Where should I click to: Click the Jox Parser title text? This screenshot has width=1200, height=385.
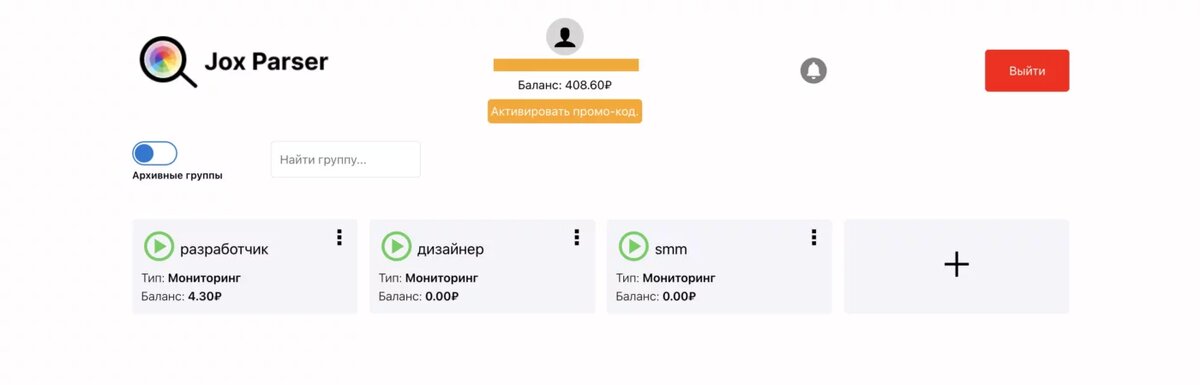(266, 62)
